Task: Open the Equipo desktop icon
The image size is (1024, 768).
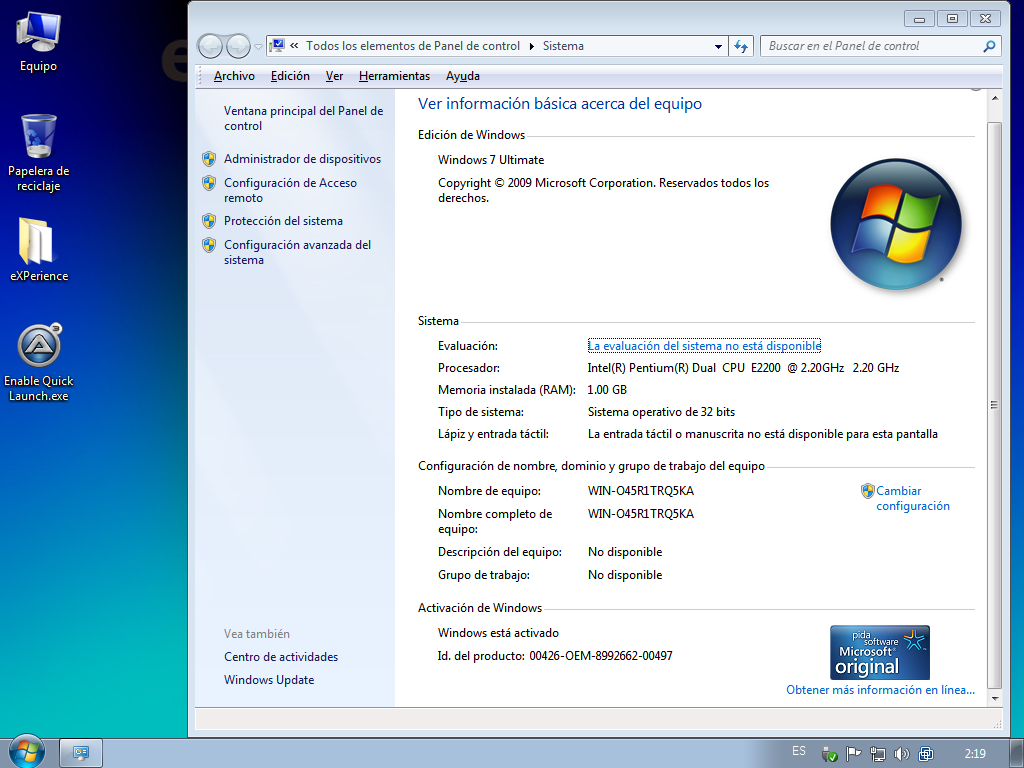Action: (x=38, y=42)
